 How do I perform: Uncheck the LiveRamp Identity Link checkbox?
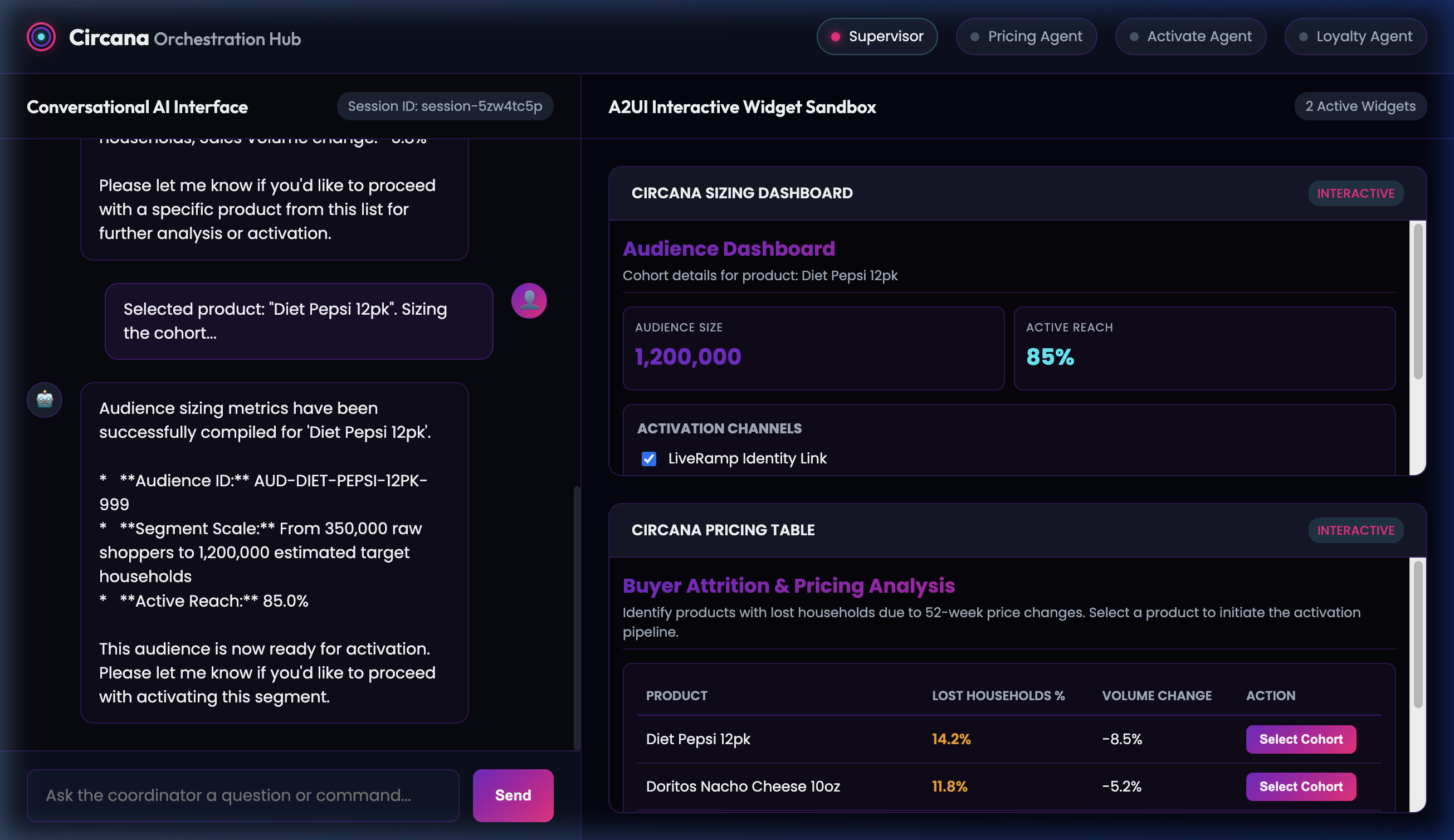pos(648,458)
